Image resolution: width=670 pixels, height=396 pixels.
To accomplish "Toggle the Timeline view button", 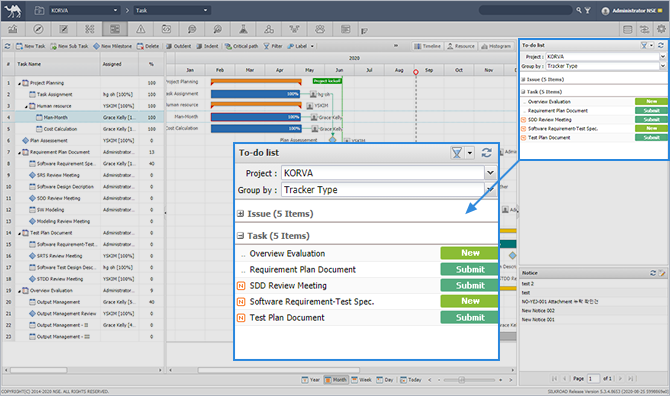I will pos(427,46).
